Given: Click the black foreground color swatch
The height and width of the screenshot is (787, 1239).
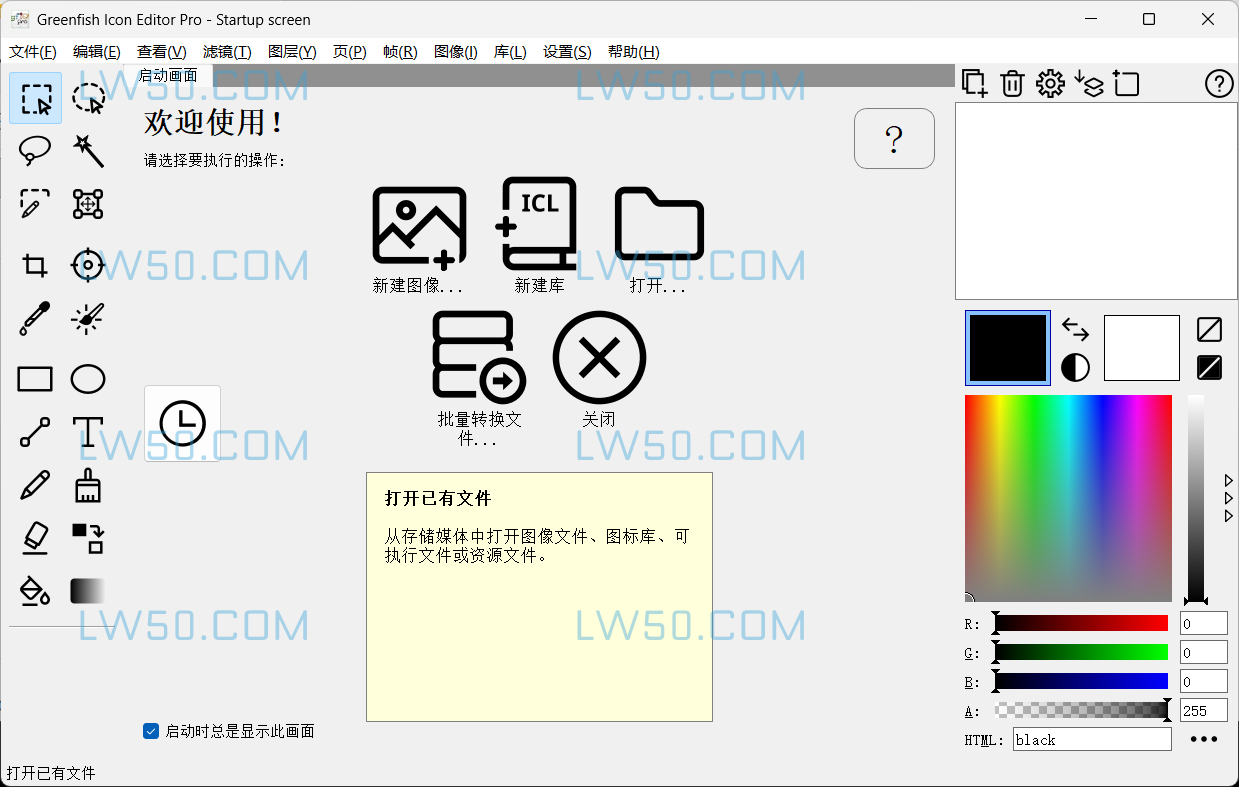Looking at the screenshot, I should pyautogui.click(x=1007, y=347).
